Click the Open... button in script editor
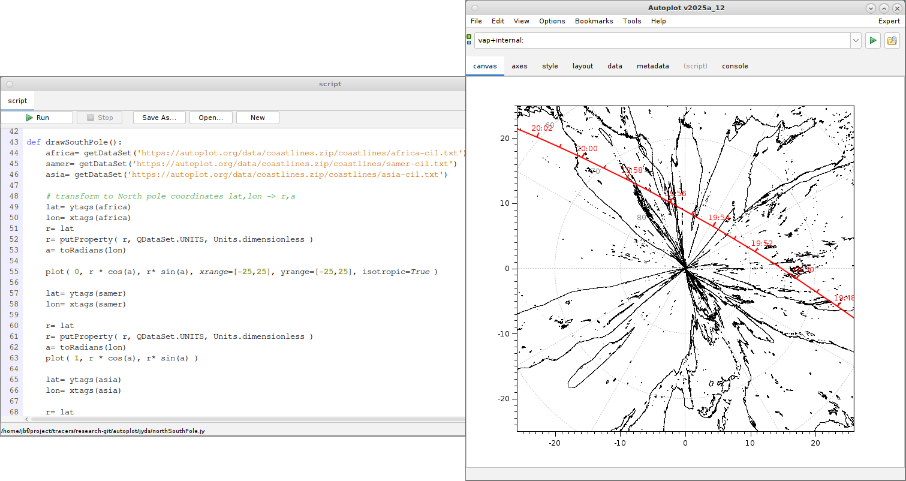906x481 pixels. (210, 117)
